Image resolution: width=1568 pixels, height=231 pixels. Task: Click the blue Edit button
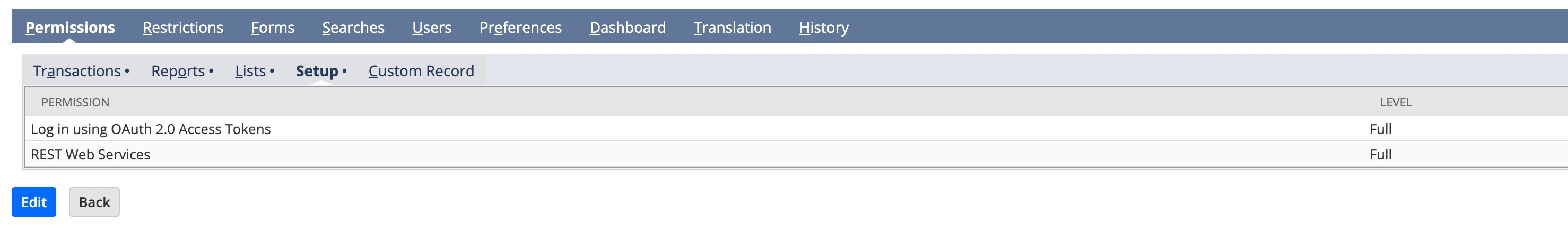tap(34, 202)
